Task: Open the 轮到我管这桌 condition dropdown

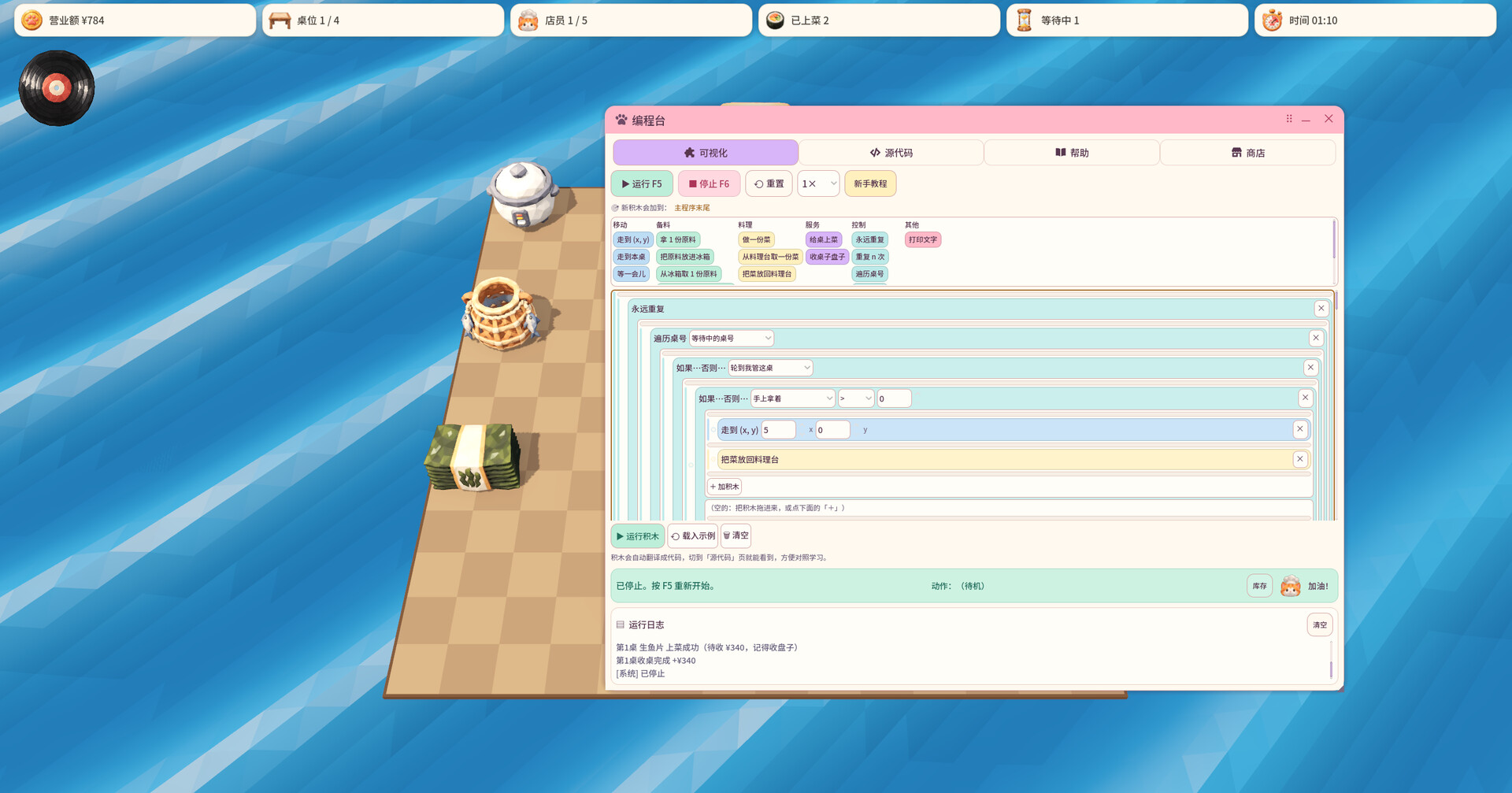Action: pos(770,368)
